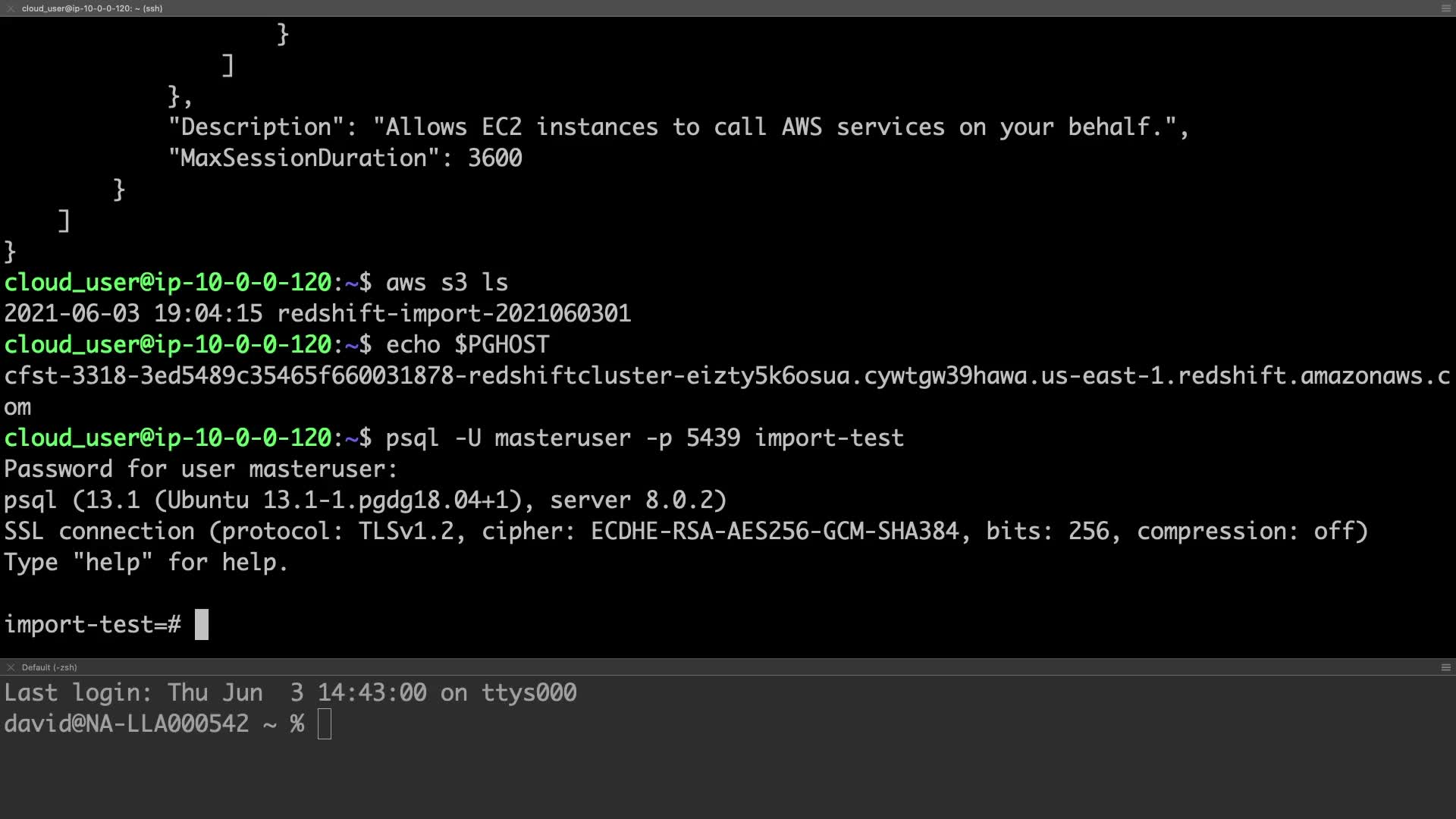Screen dimensions: 1456x819
Task: Close the cloud_user ssh pane
Action: tap(11, 8)
